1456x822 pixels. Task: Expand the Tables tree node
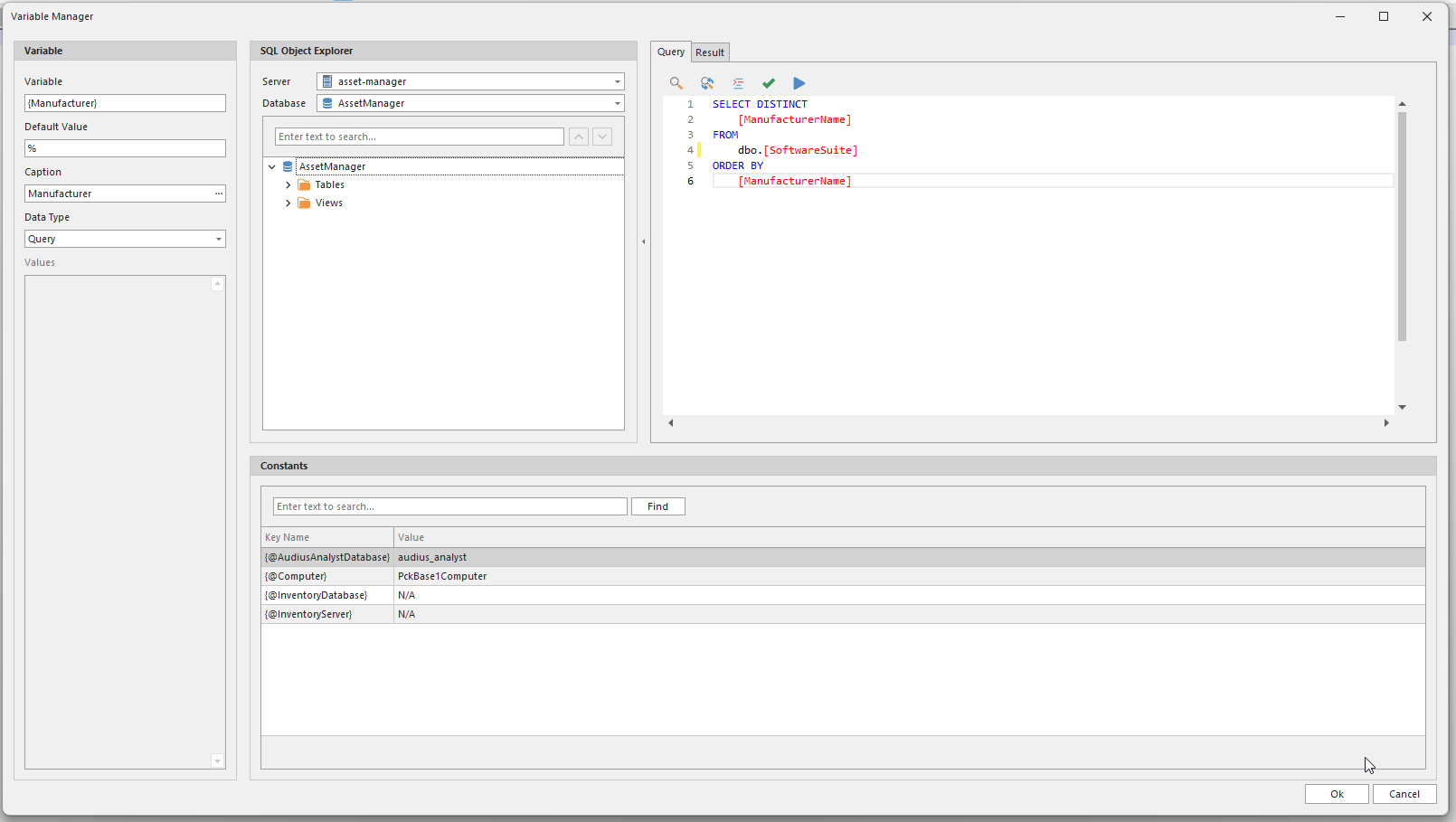click(288, 184)
